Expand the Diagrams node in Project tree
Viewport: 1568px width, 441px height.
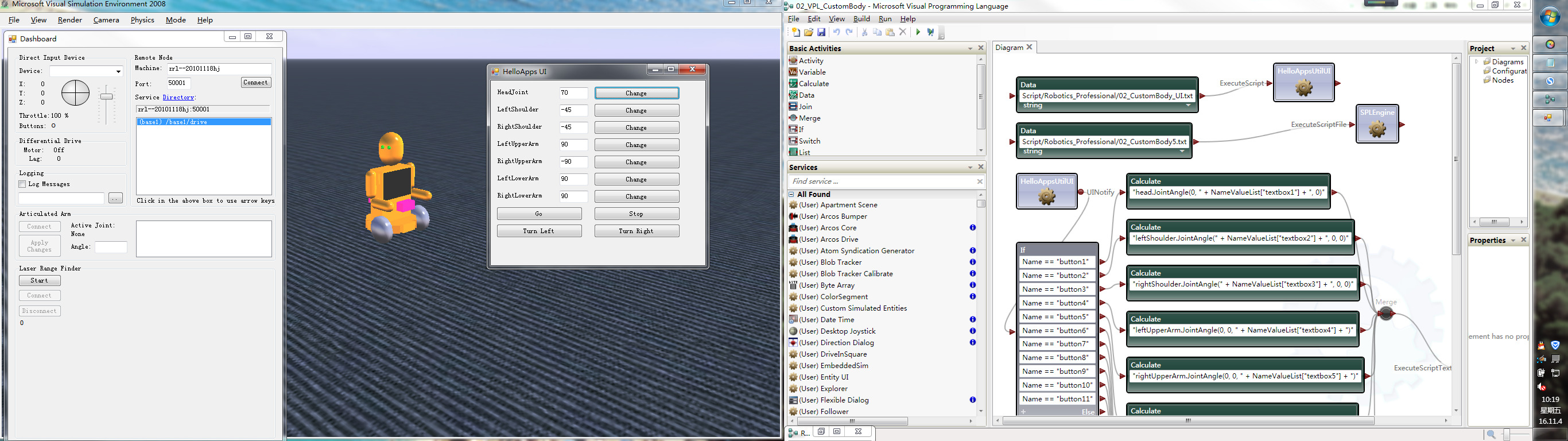1477,61
